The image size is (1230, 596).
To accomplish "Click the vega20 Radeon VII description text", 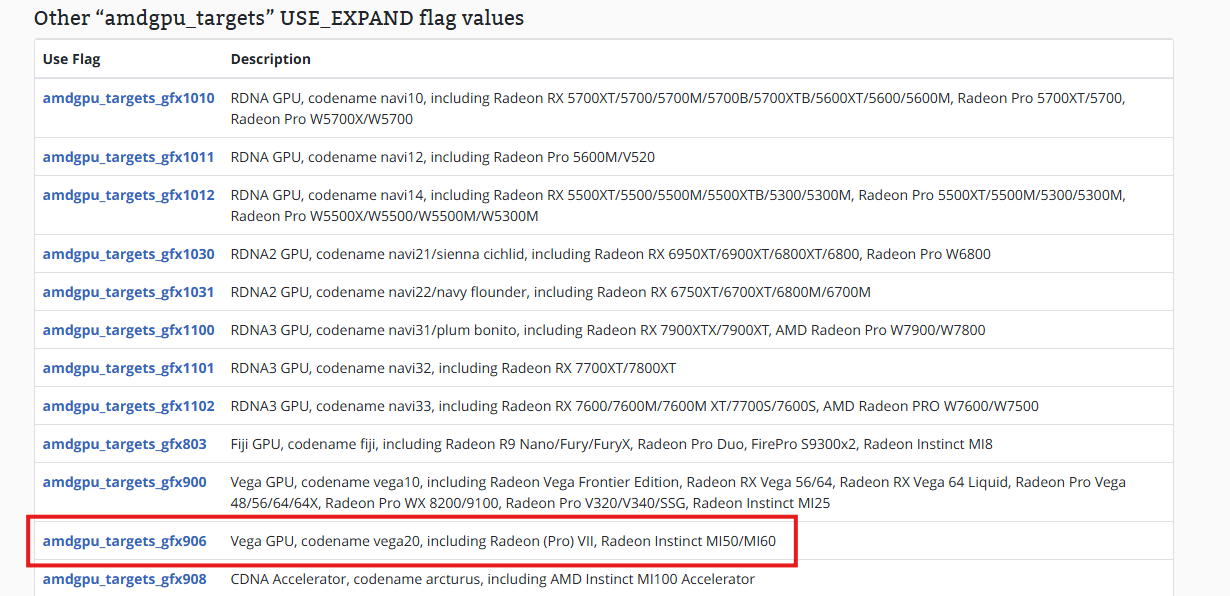I will 503,541.
